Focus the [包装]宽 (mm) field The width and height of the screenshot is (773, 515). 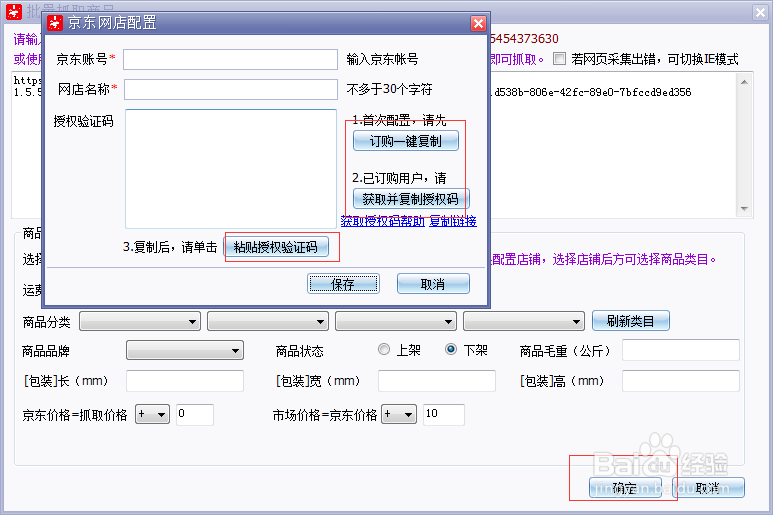click(x=437, y=381)
